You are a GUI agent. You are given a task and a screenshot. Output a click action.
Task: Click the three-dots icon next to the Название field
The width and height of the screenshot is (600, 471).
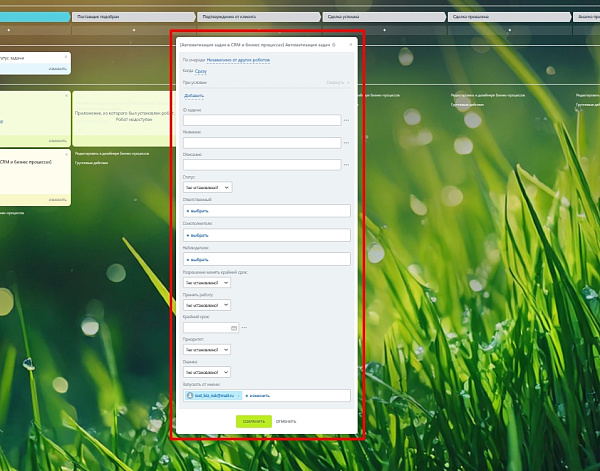pos(346,143)
